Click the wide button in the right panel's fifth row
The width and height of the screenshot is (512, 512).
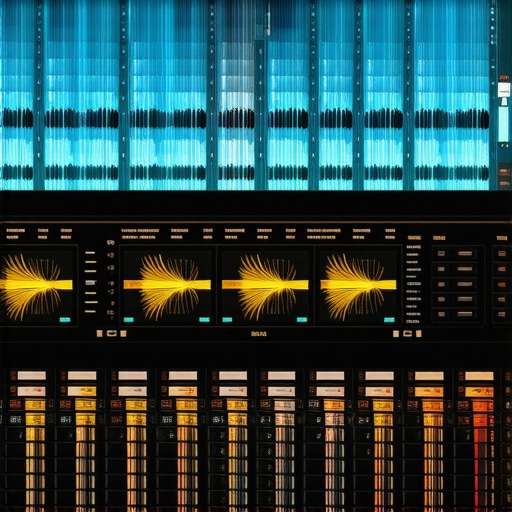pyautogui.click(x=465, y=314)
